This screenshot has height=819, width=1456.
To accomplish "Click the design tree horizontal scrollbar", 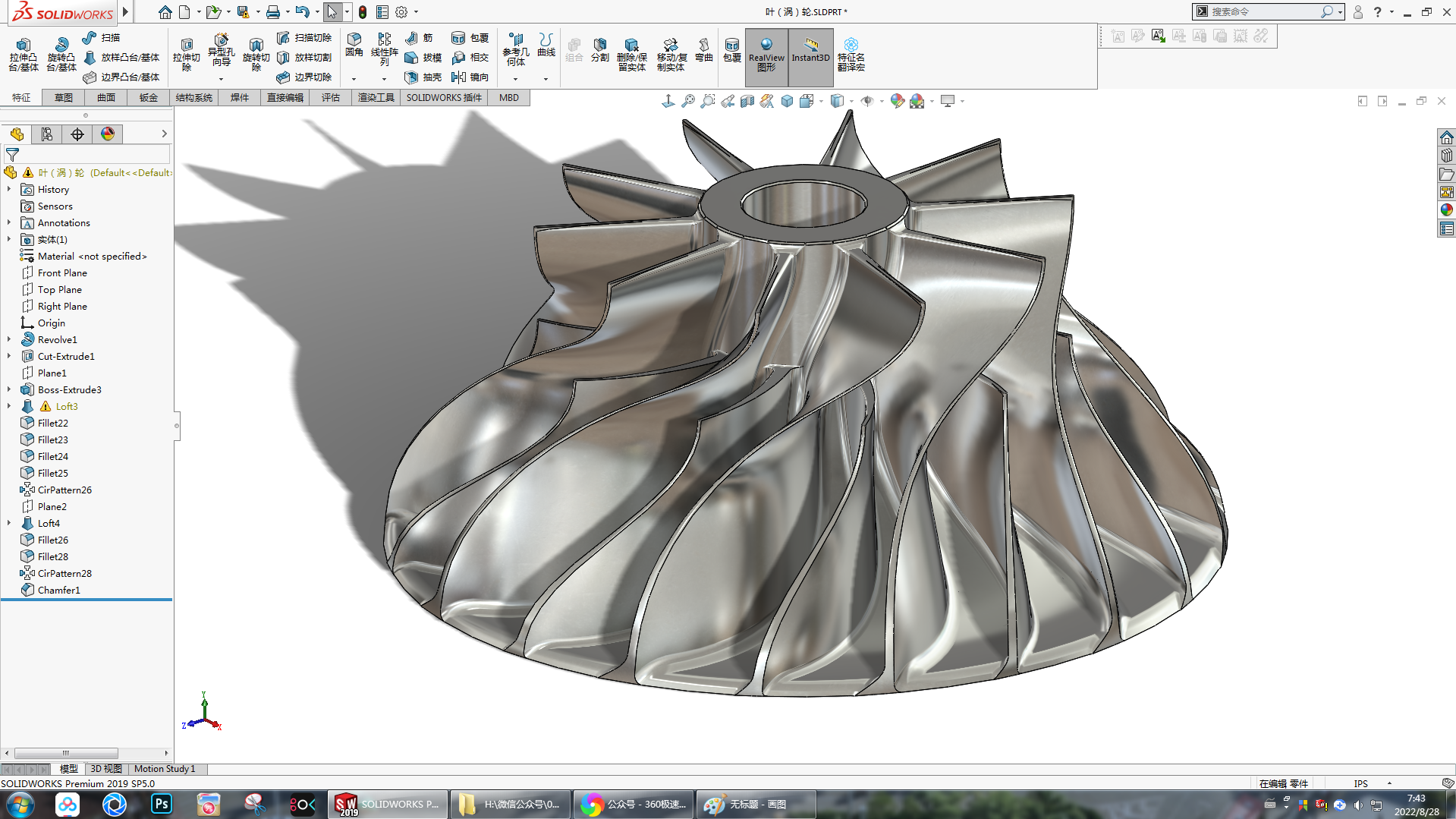I will point(66,753).
